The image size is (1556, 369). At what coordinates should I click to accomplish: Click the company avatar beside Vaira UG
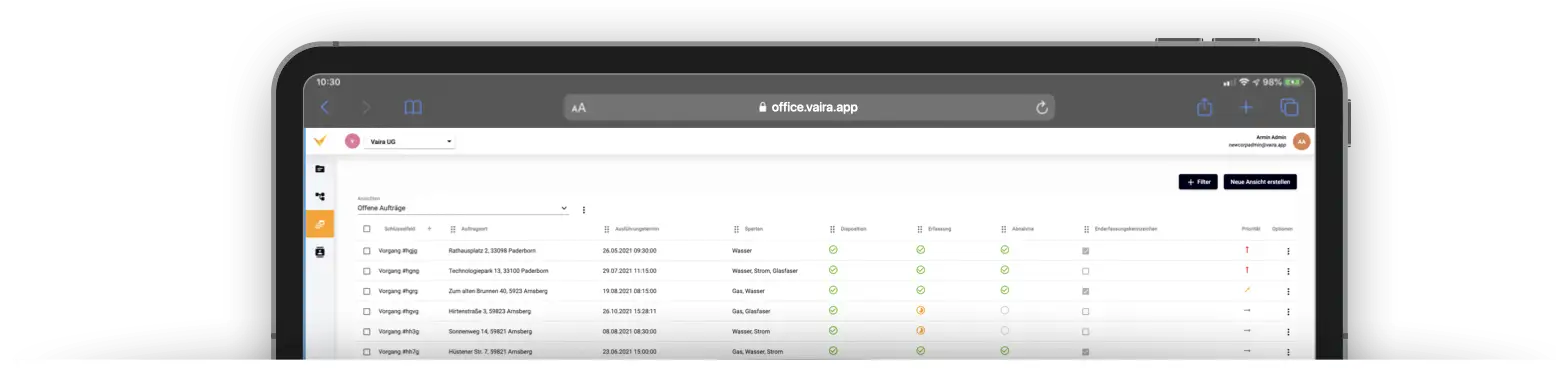pyautogui.click(x=352, y=141)
